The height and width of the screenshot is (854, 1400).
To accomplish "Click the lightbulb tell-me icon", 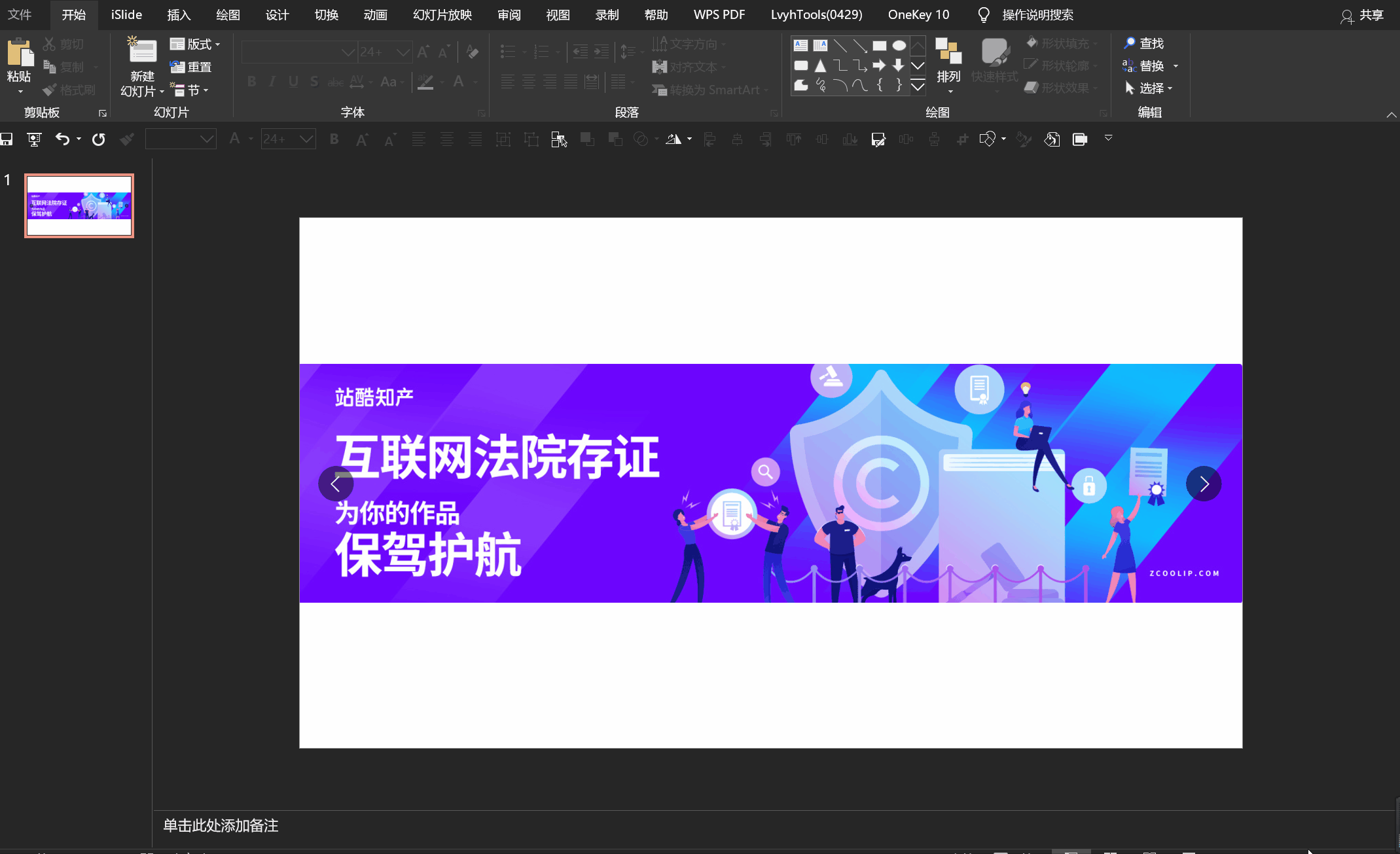I will click(983, 15).
